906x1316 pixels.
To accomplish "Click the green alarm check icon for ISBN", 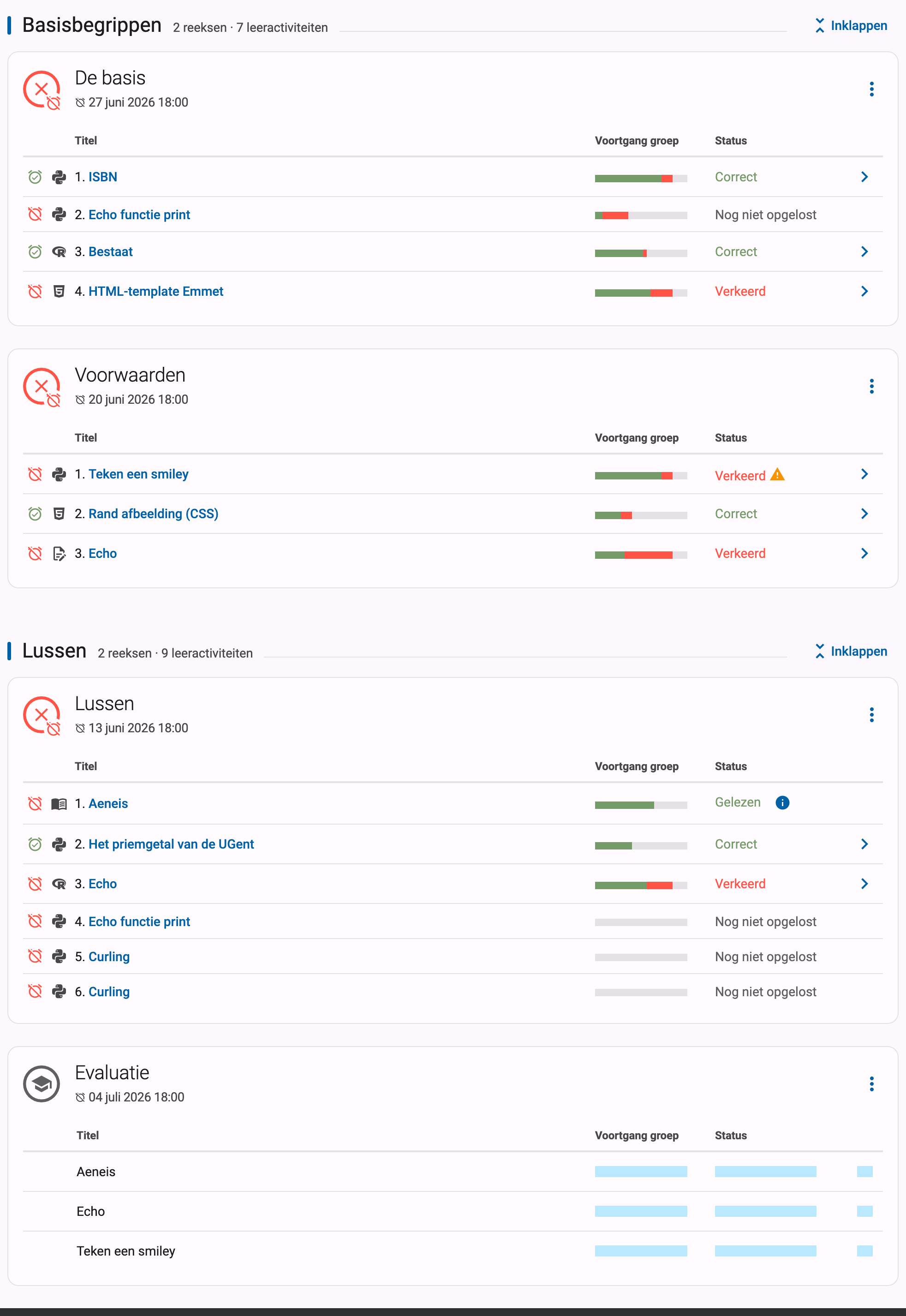I will 35,177.
